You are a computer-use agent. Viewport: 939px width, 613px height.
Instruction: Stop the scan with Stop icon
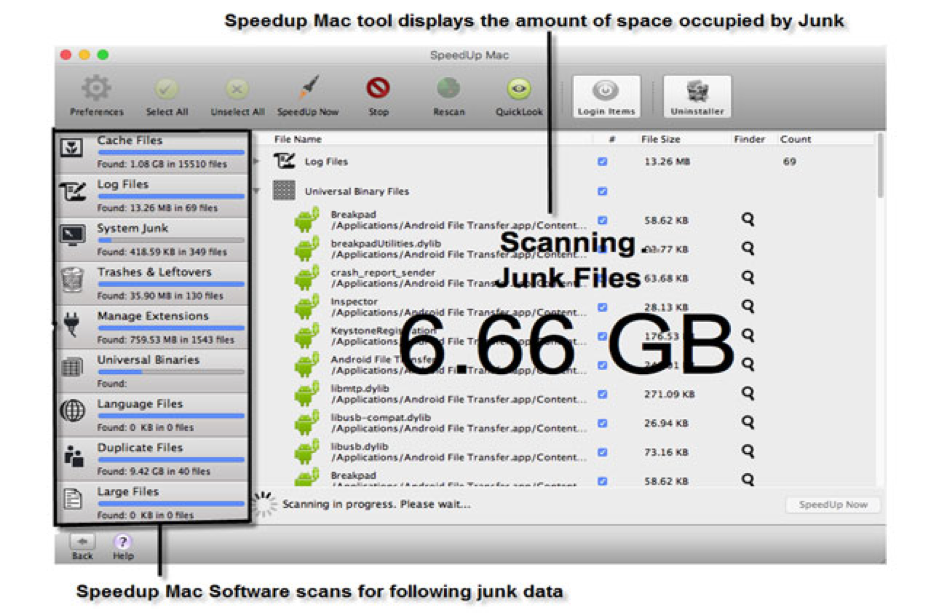pyautogui.click(x=378, y=91)
